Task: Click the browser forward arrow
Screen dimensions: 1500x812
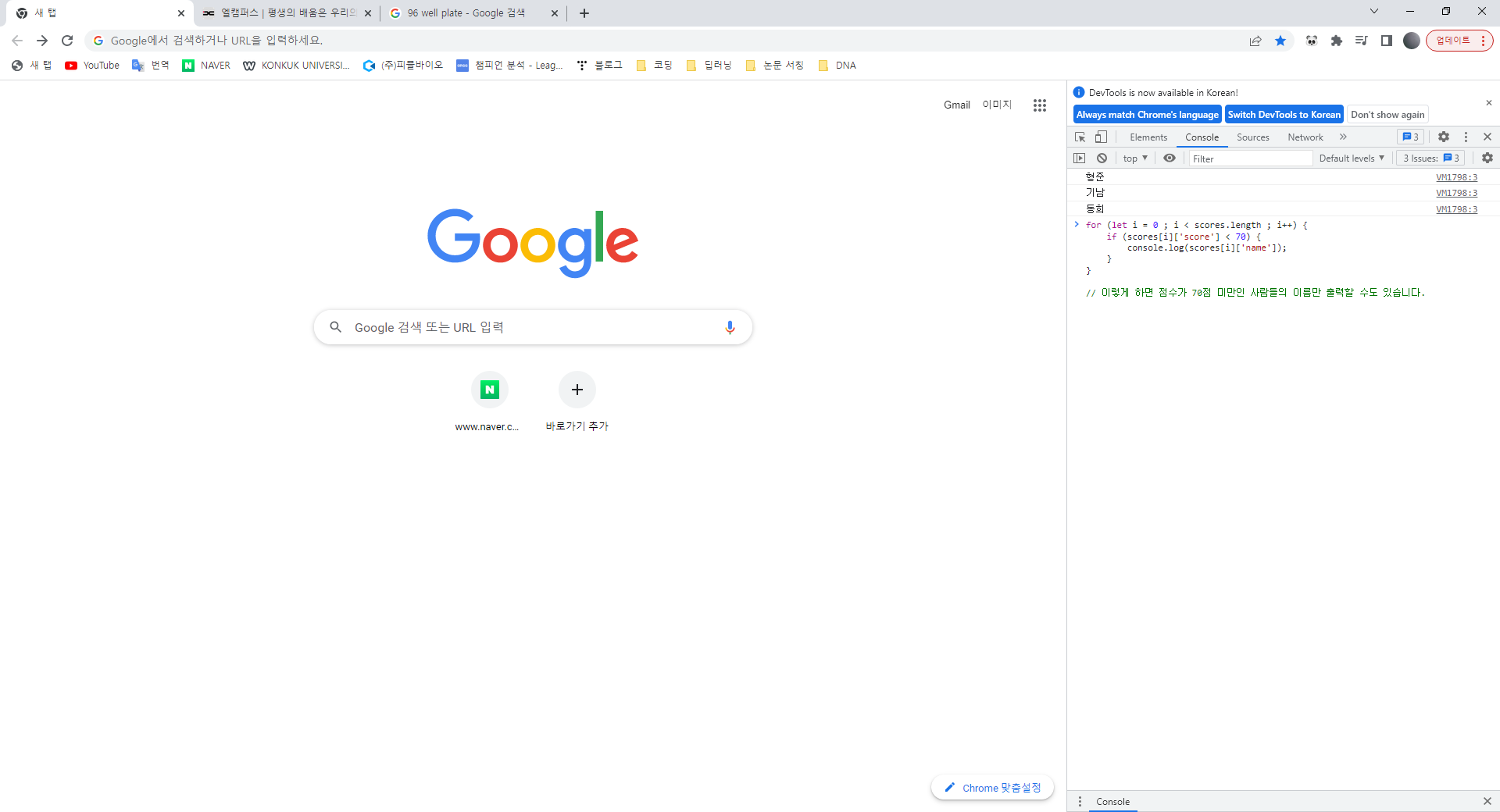Action: pos(42,41)
